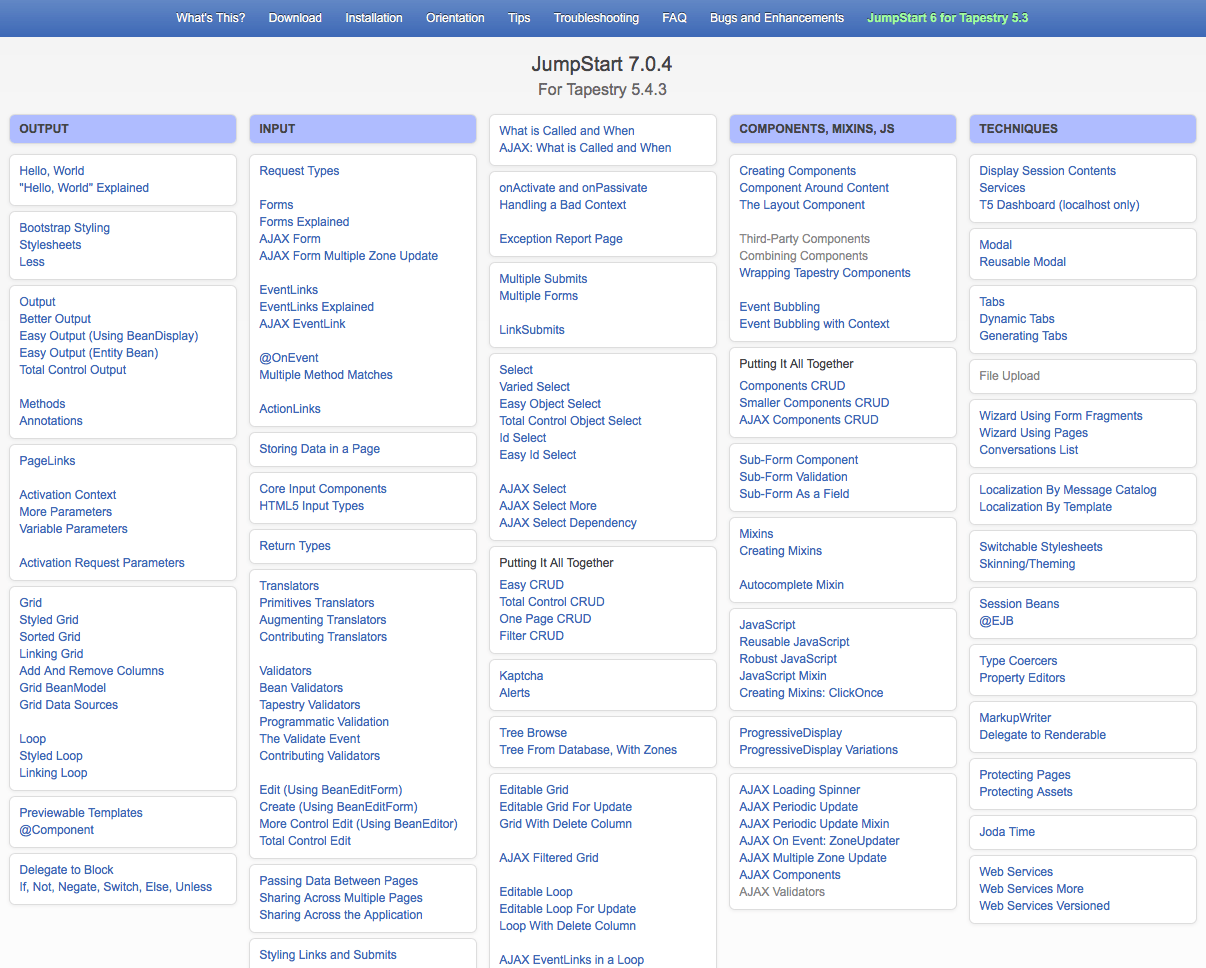The height and width of the screenshot is (968, 1206).
Task: Open the Tips navigation item
Action: pyautogui.click(x=519, y=18)
